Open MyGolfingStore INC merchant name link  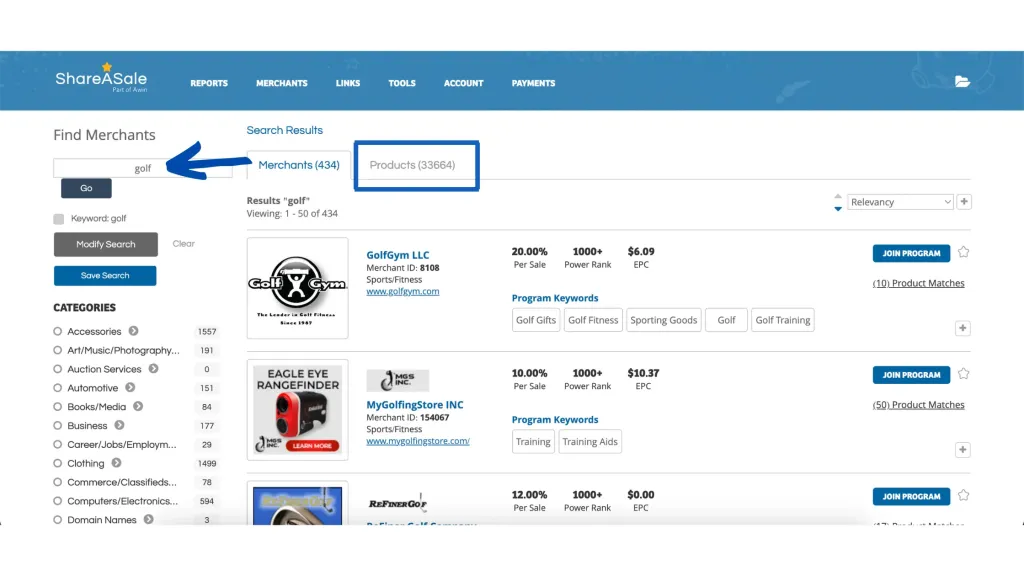tap(415, 405)
